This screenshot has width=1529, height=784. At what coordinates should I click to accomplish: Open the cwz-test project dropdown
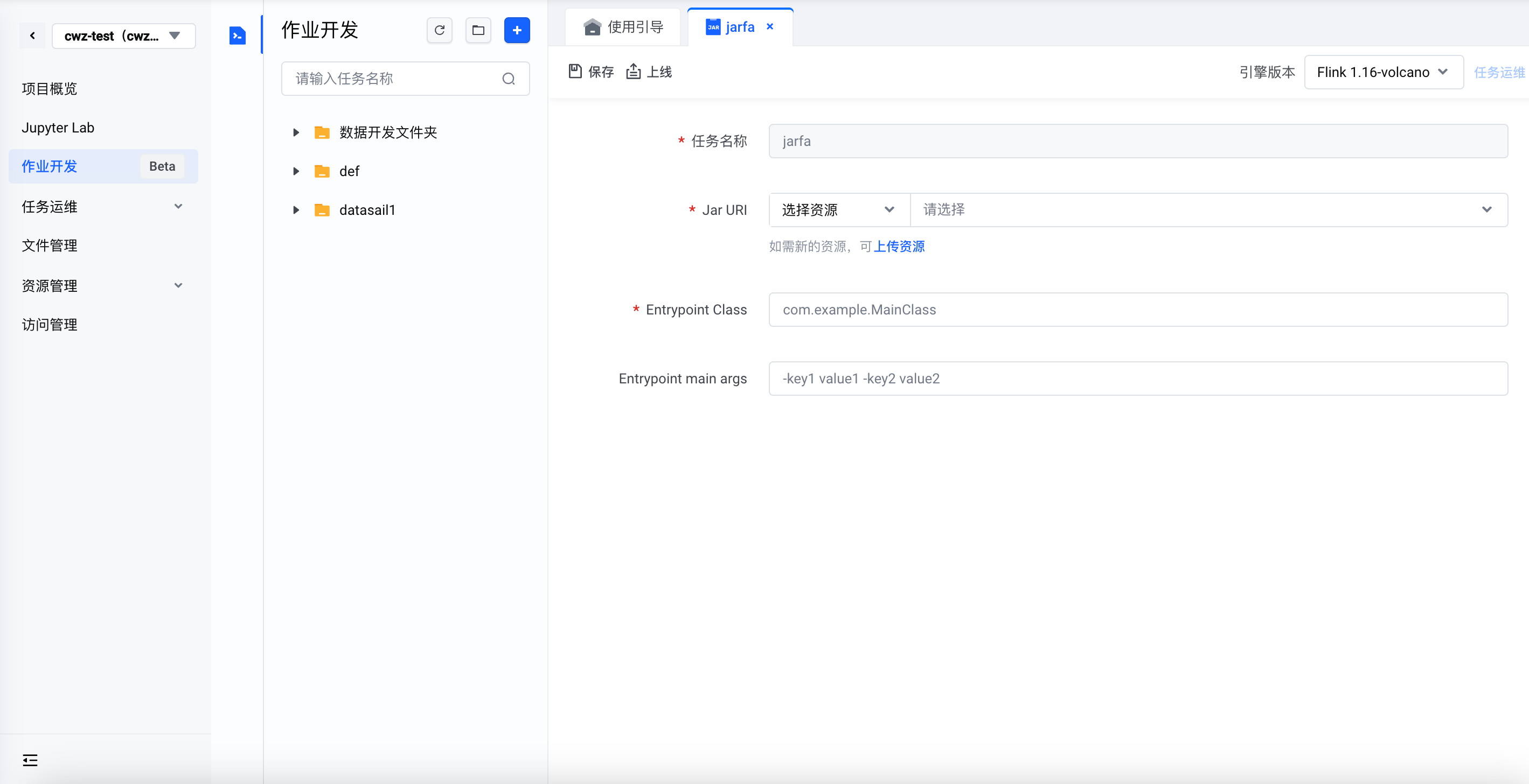coord(123,36)
